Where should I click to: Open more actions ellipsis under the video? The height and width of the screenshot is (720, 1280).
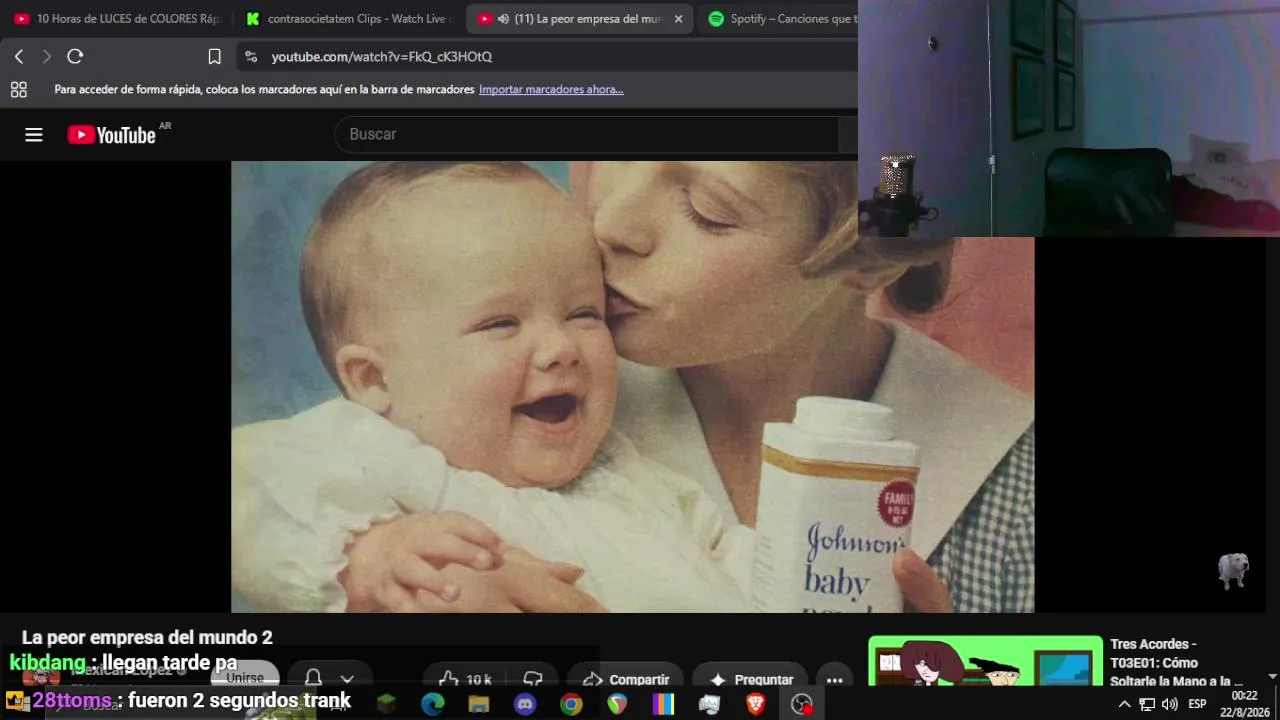pos(835,680)
